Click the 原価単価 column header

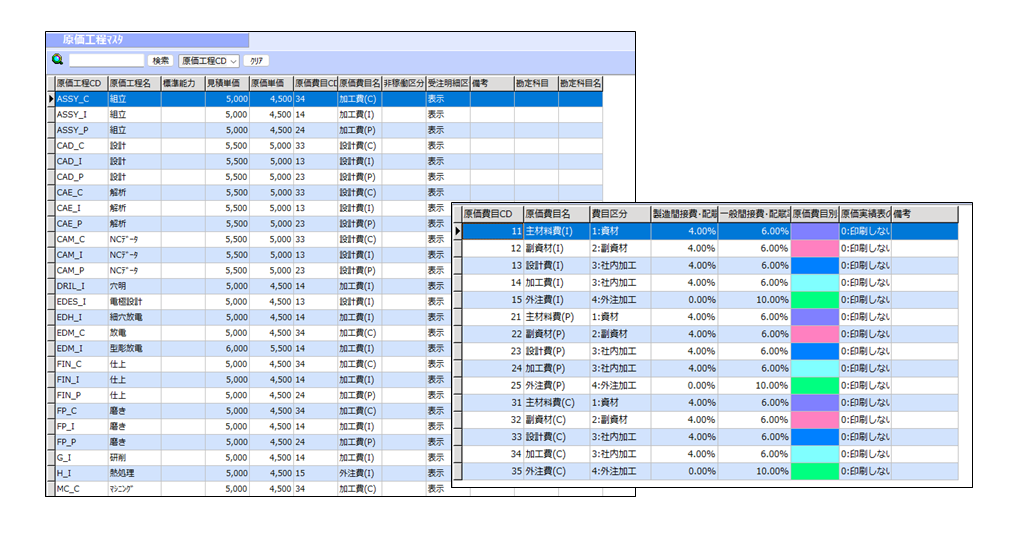[x=271, y=83]
